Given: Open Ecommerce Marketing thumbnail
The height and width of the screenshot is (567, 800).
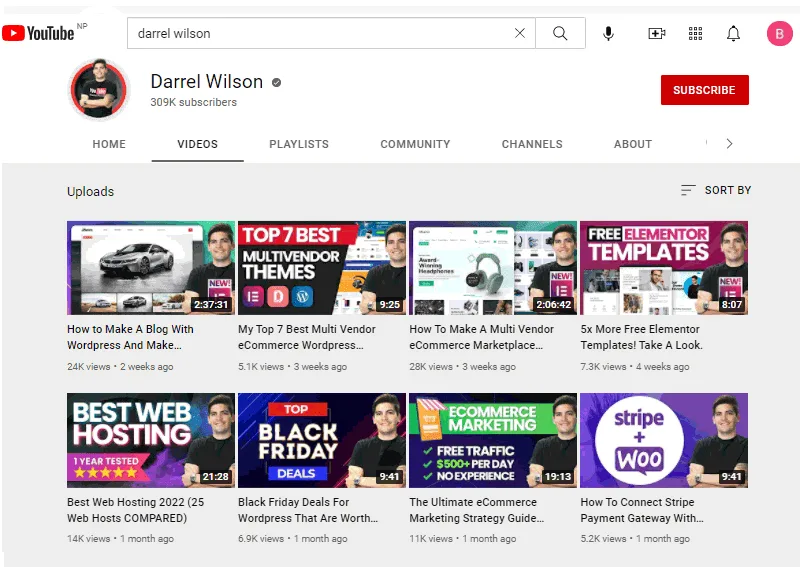Looking at the screenshot, I should pyautogui.click(x=493, y=440).
